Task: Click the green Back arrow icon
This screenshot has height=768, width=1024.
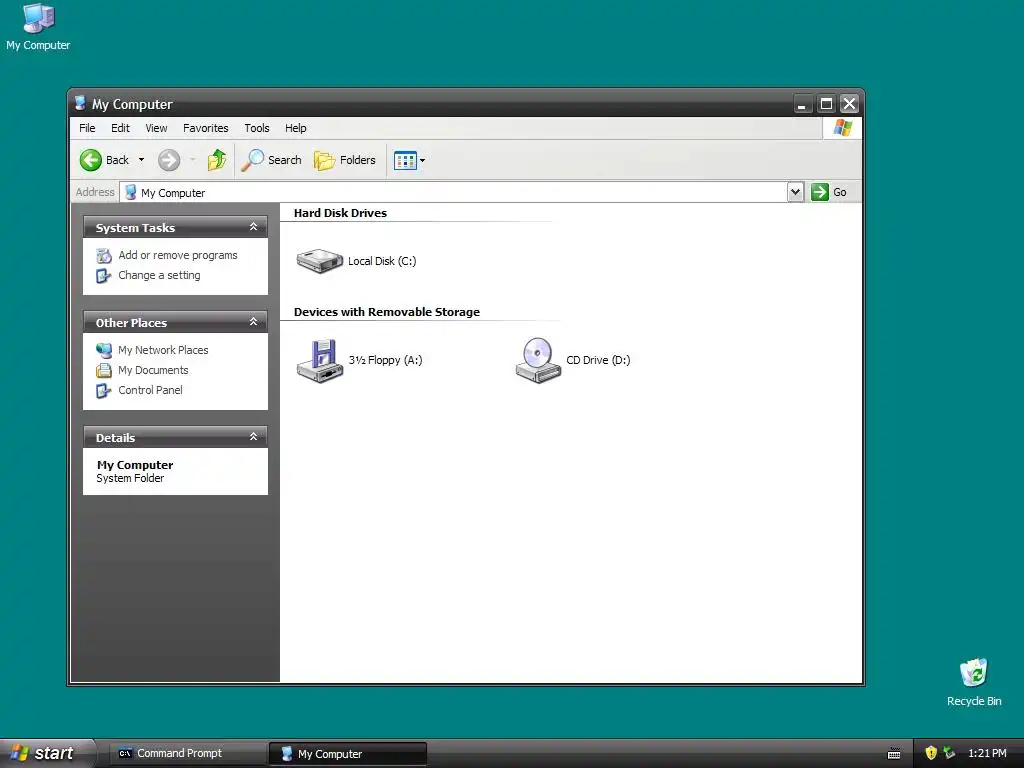Action: coord(91,160)
